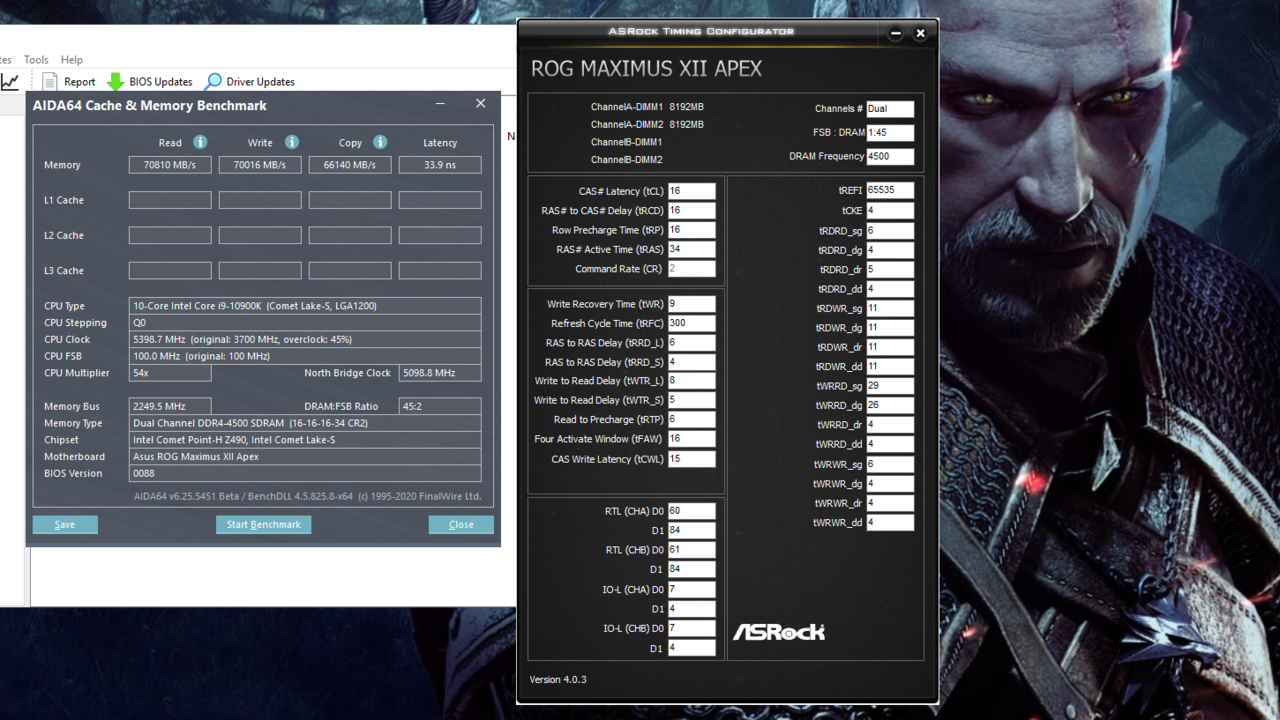The image size is (1280, 720).
Task: Click the Channels # field showing Dual
Action: tap(890, 109)
